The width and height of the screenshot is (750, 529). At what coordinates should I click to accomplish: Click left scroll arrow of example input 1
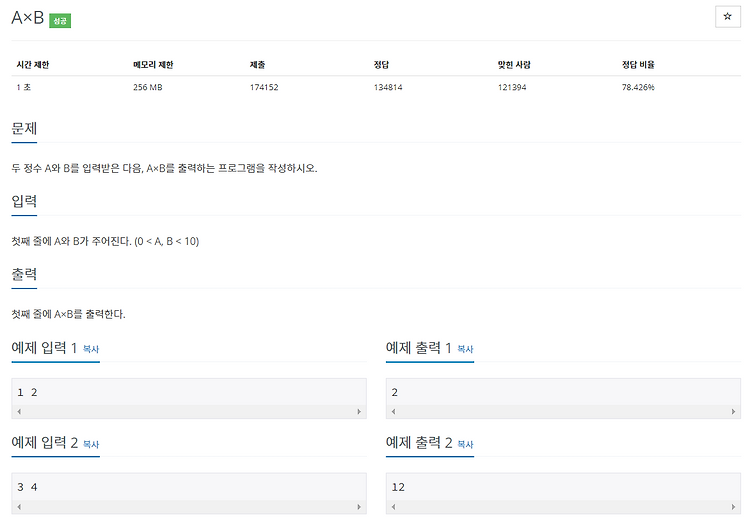[x=19, y=411]
